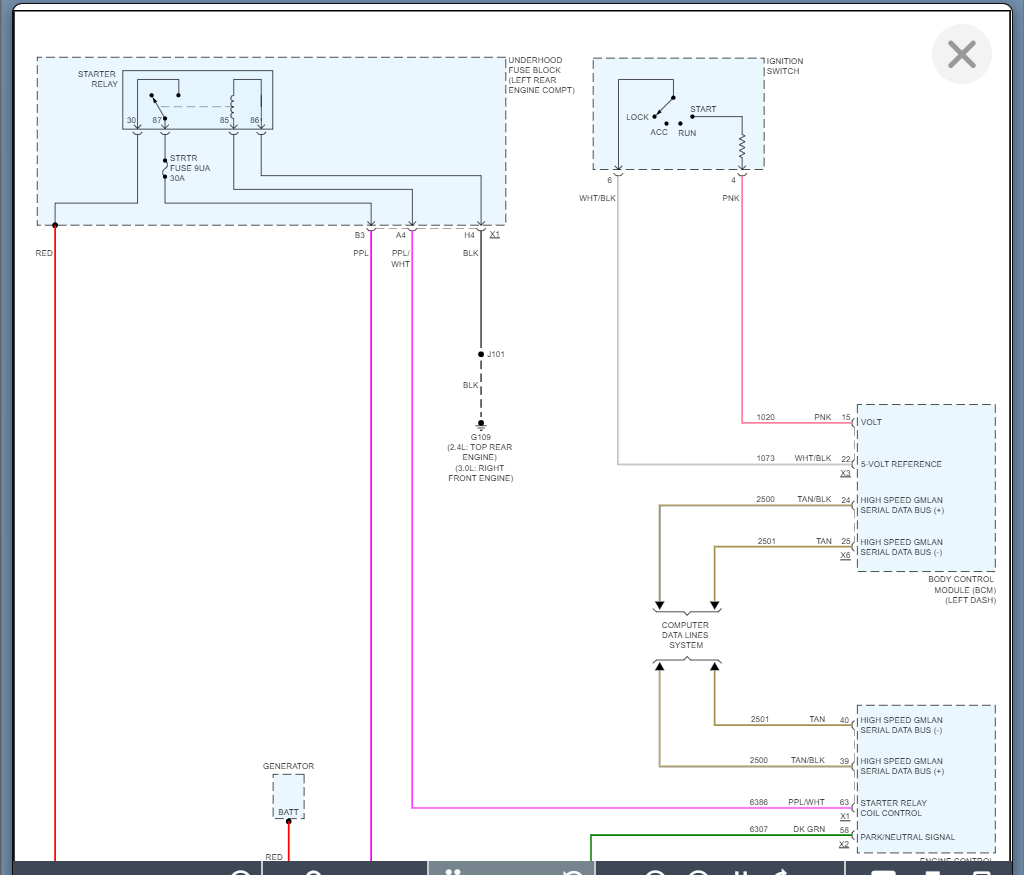Viewport: 1024px width, 875px height.
Task: Click the G109 ground symbol
Action: [x=480, y=424]
